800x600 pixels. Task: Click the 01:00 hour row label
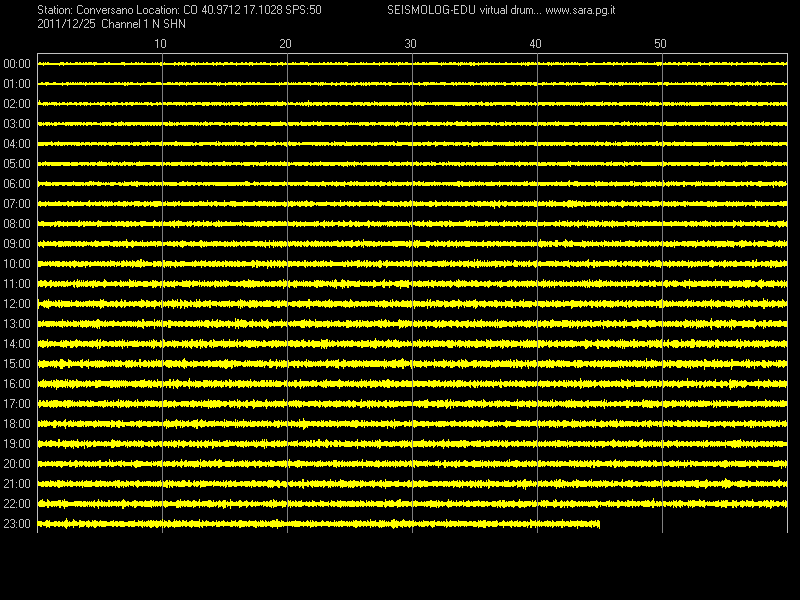click(x=17, y=84)
